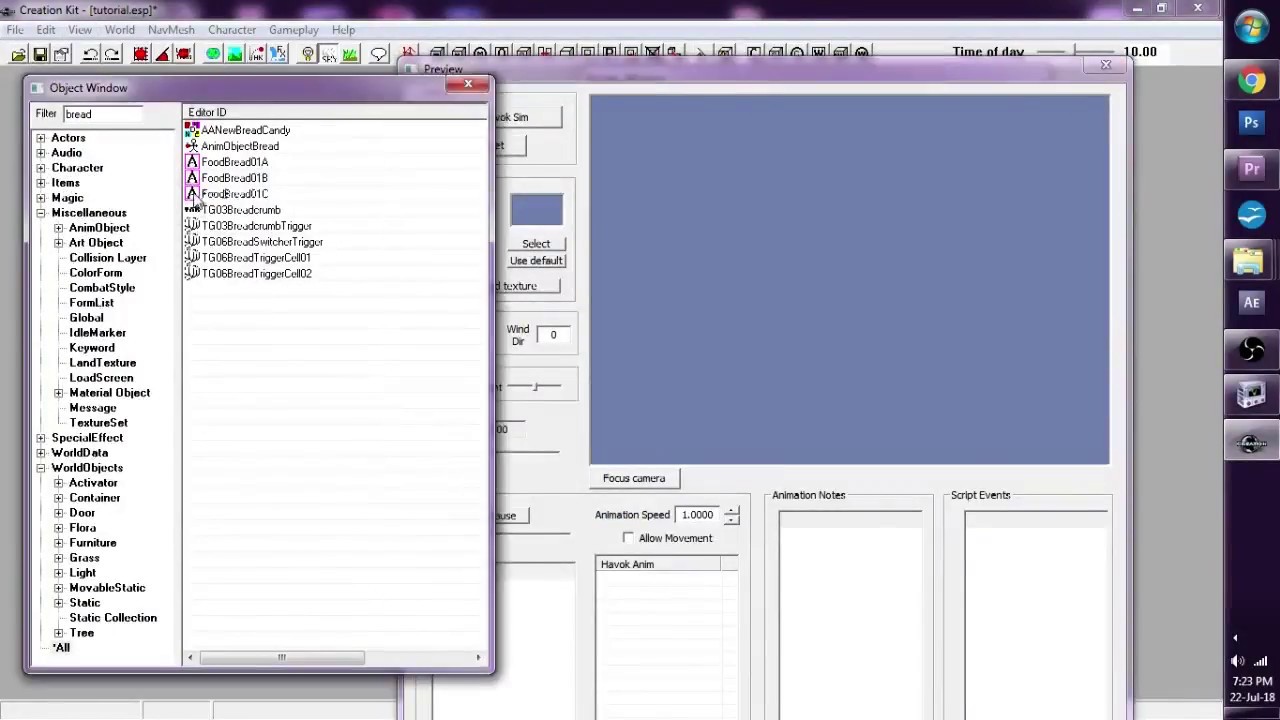
Task: Collapse the Miscellaneous category
Action: coord(41,213)
